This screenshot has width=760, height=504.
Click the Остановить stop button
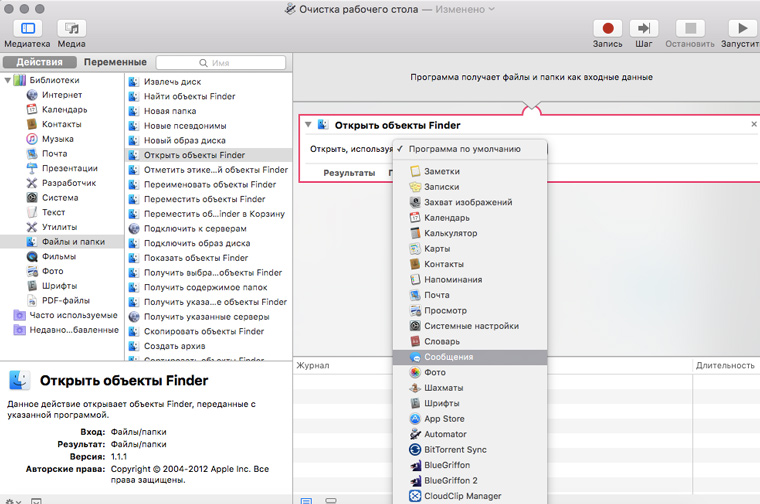(690, 29)
